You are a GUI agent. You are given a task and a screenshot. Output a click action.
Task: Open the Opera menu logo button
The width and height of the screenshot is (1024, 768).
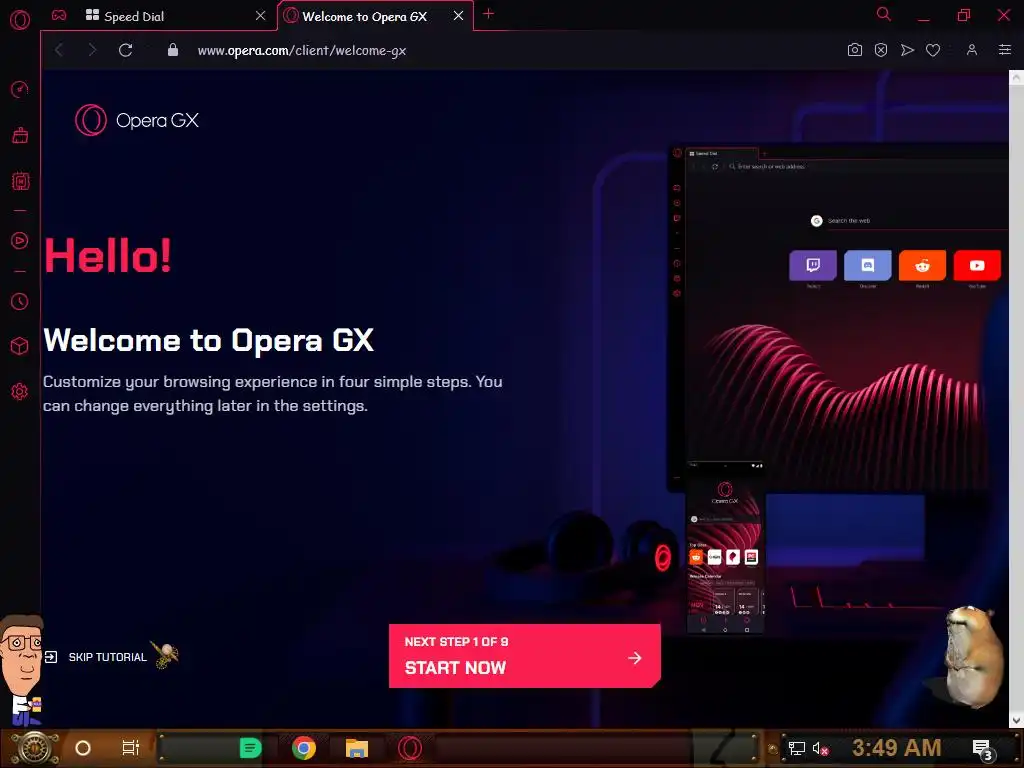coord(20,20)
